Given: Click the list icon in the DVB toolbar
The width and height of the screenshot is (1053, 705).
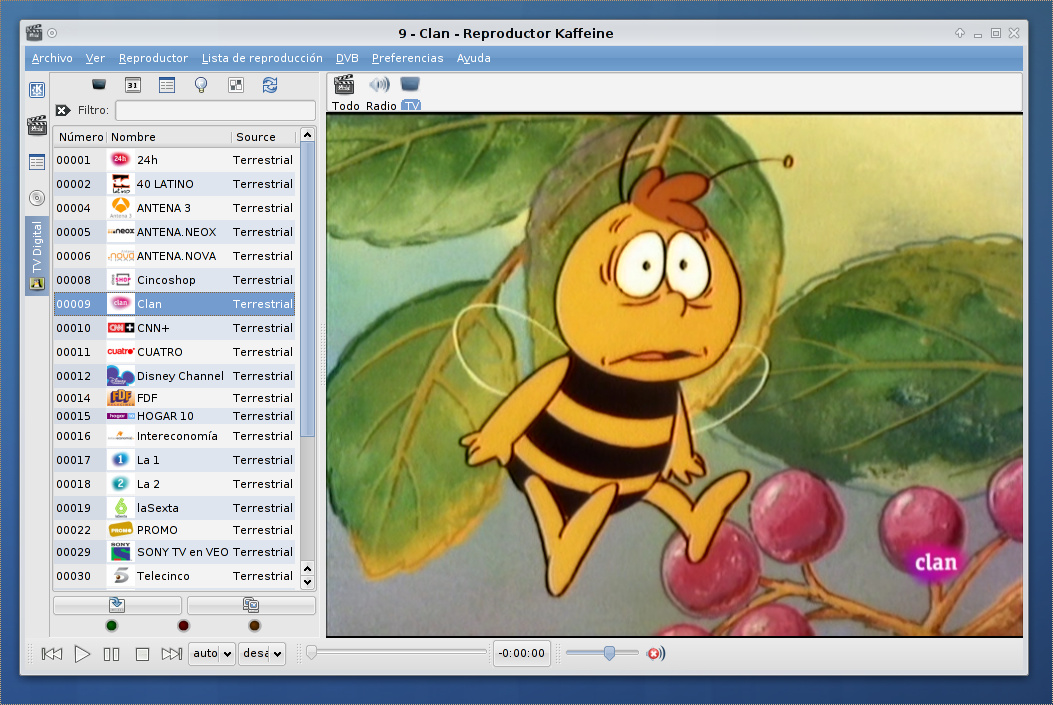Looking at the screenshot, I should pos(167,85).
